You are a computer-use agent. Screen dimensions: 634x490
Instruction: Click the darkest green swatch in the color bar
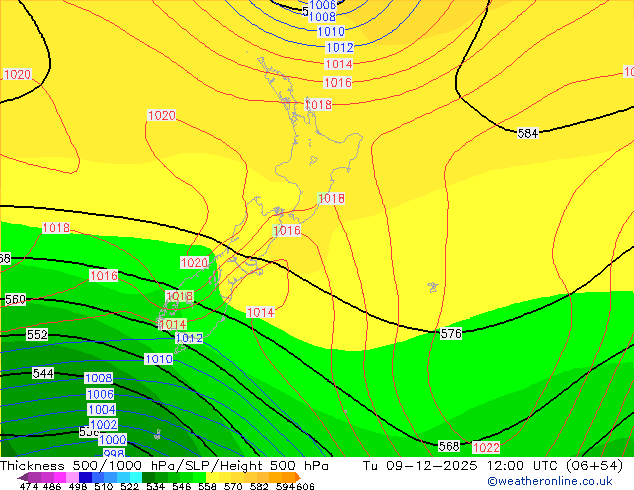pyautogui.click(x=148, y=477)
